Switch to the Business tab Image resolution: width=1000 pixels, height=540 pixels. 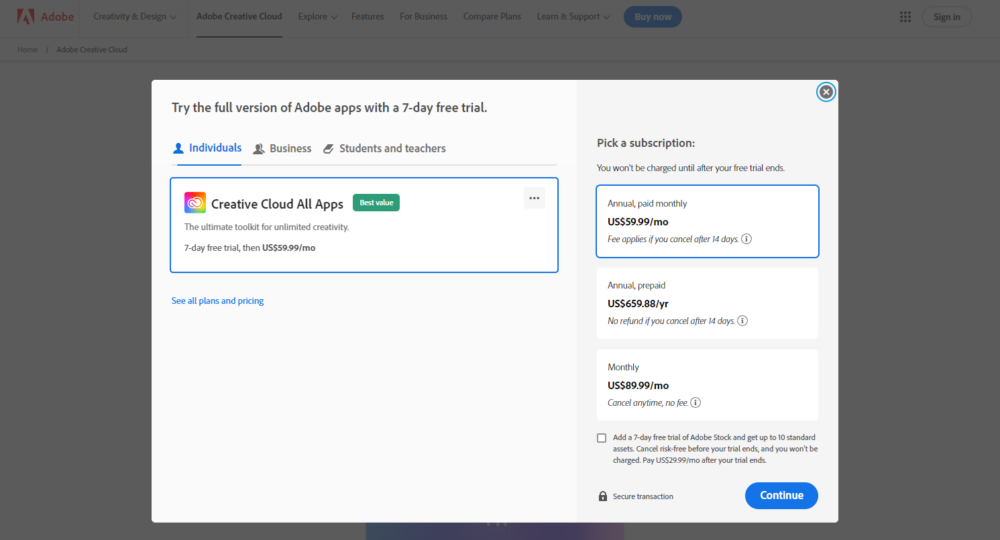(x=282, y=149)
